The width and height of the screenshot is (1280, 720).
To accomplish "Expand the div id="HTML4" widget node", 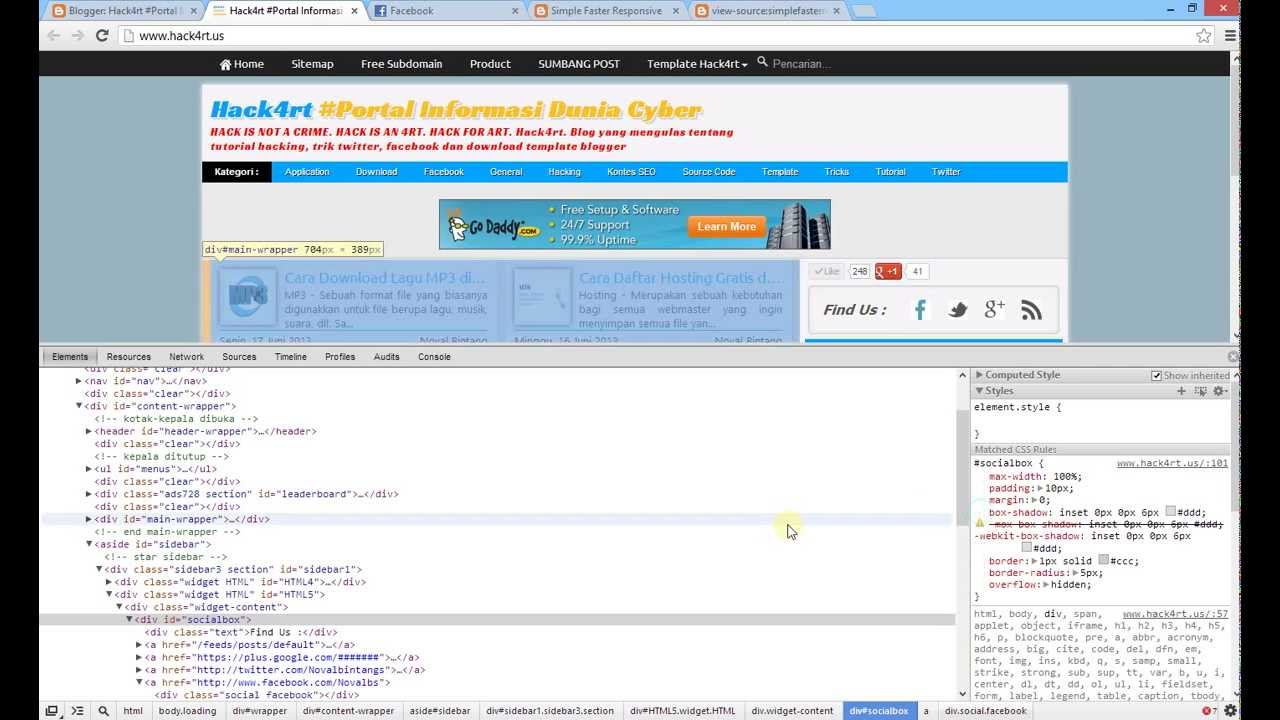I will (109, 582).
